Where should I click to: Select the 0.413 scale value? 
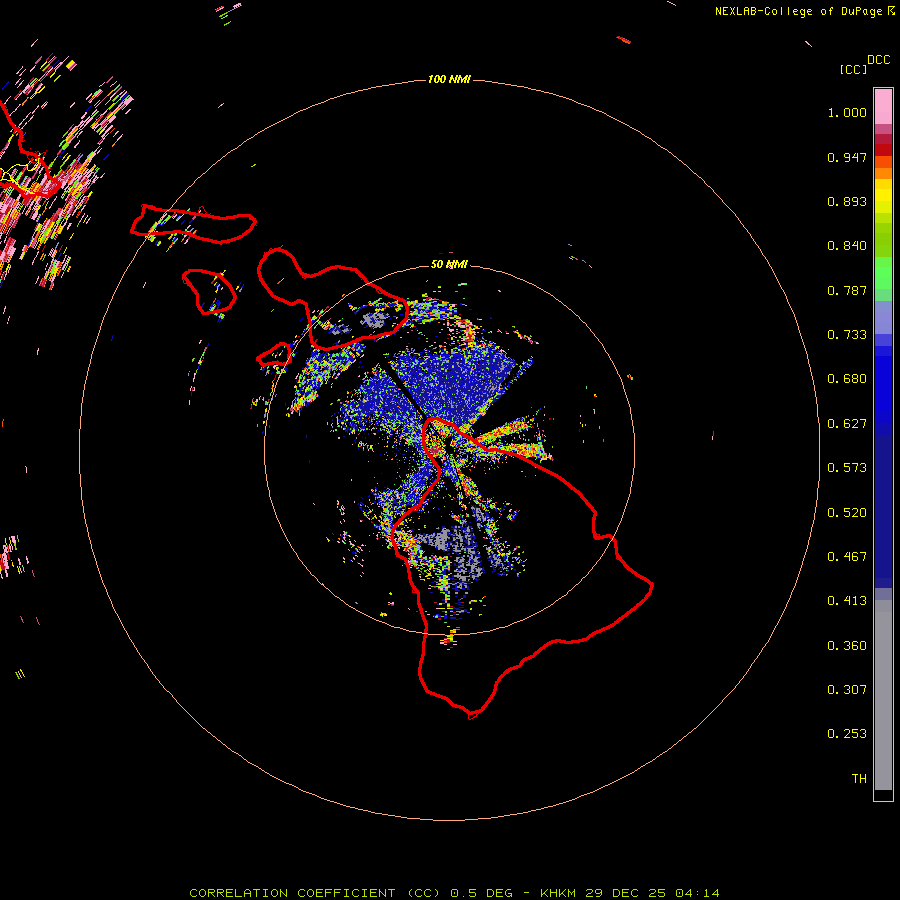pyautogui.click(x=847, y=601)
